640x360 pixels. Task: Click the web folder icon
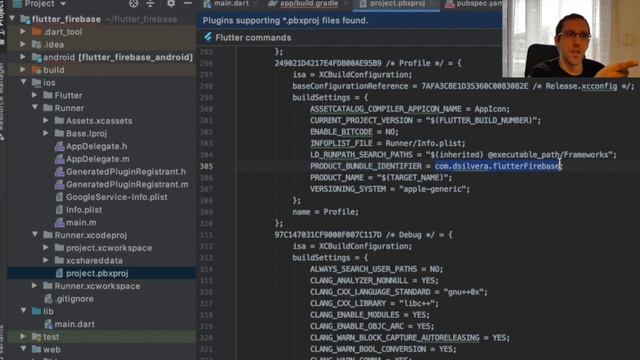click(37, 349)
